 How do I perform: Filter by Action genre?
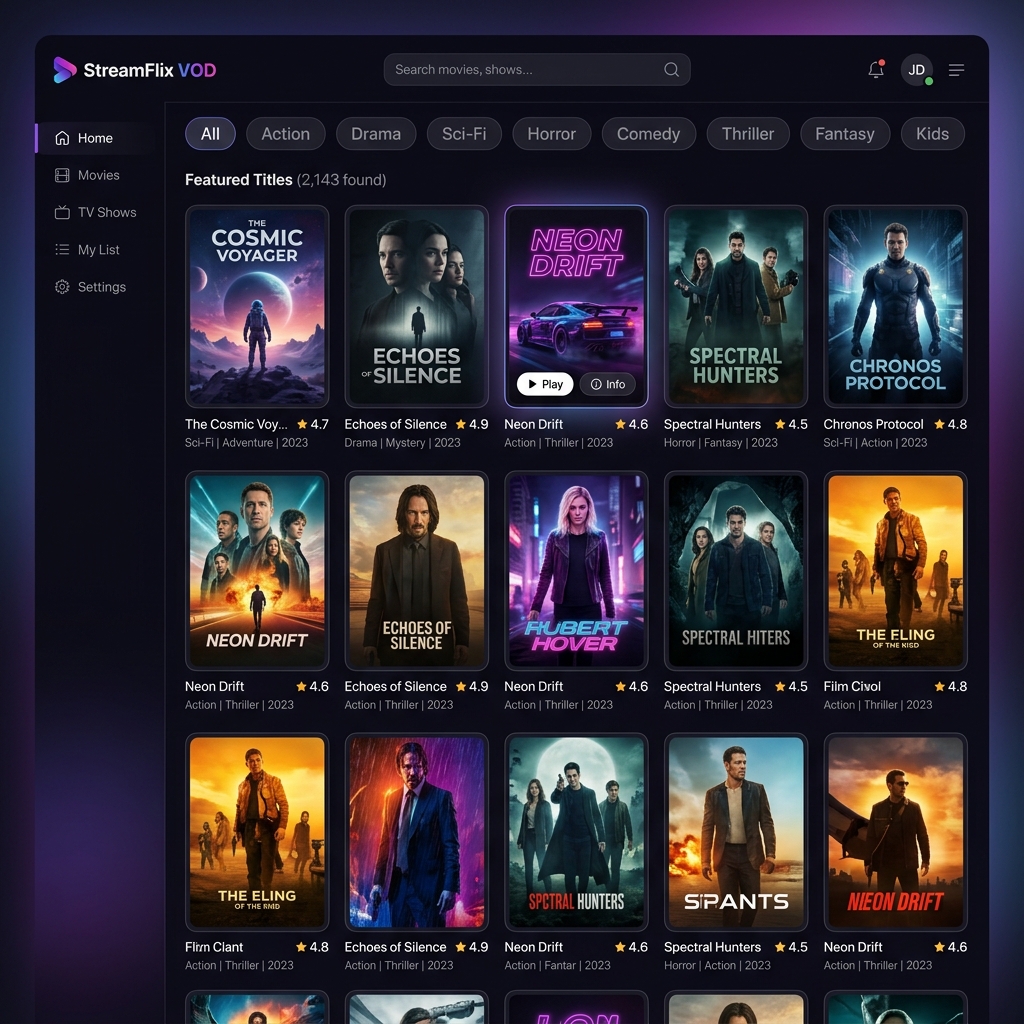click(x=285, y=134)
